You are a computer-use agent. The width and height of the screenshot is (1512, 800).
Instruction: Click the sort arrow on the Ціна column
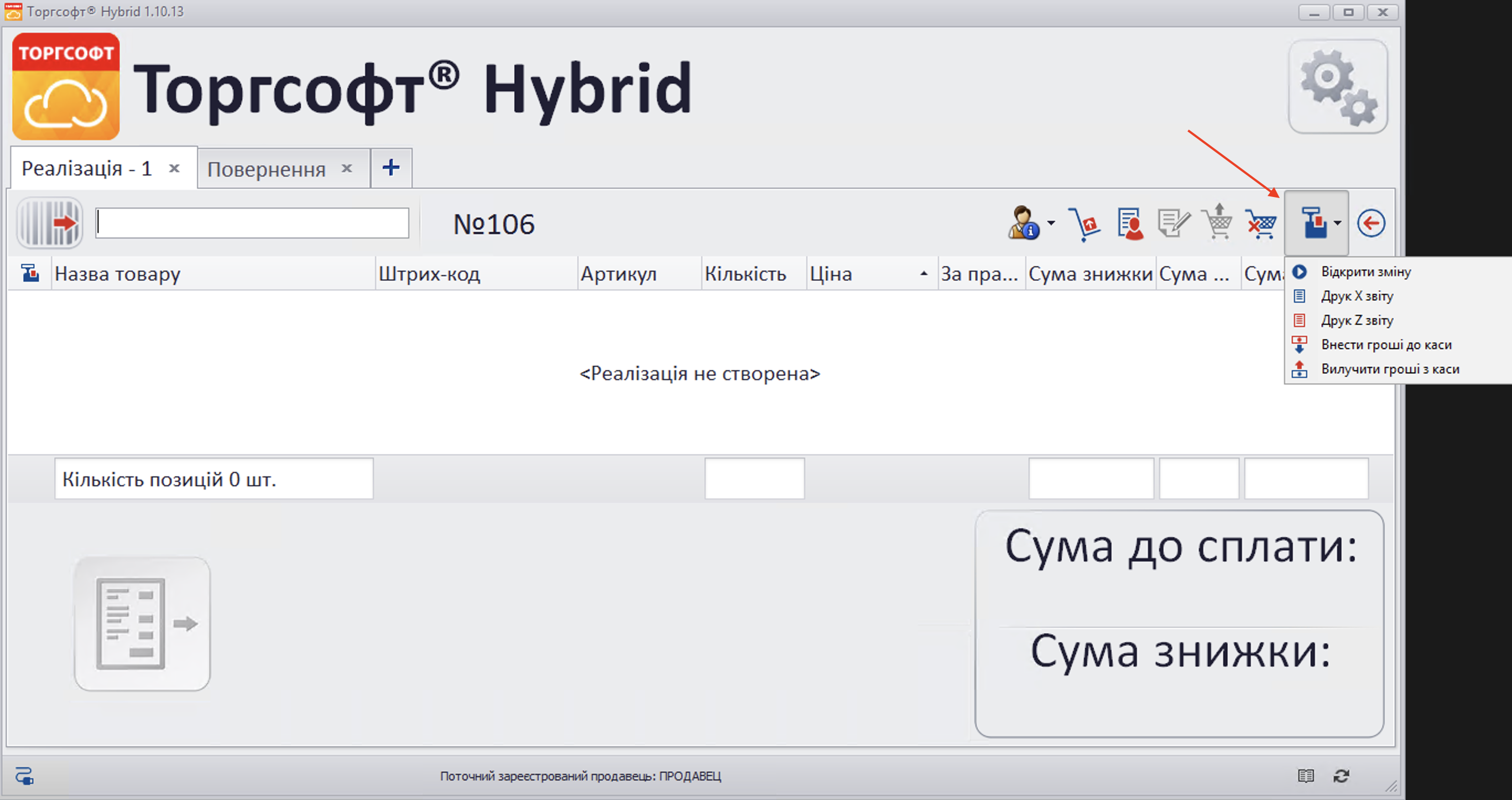(923, 273)
